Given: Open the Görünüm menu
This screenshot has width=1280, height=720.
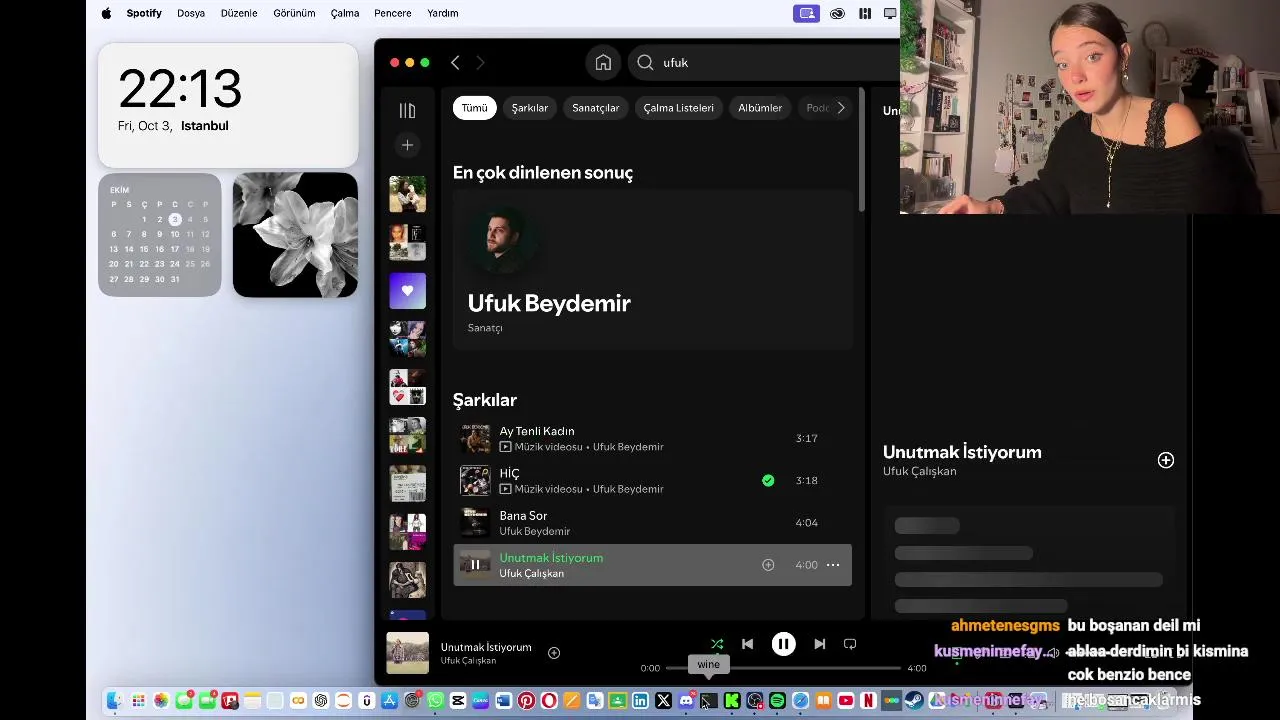Looking at the screenshot, I should click(294, 13).
